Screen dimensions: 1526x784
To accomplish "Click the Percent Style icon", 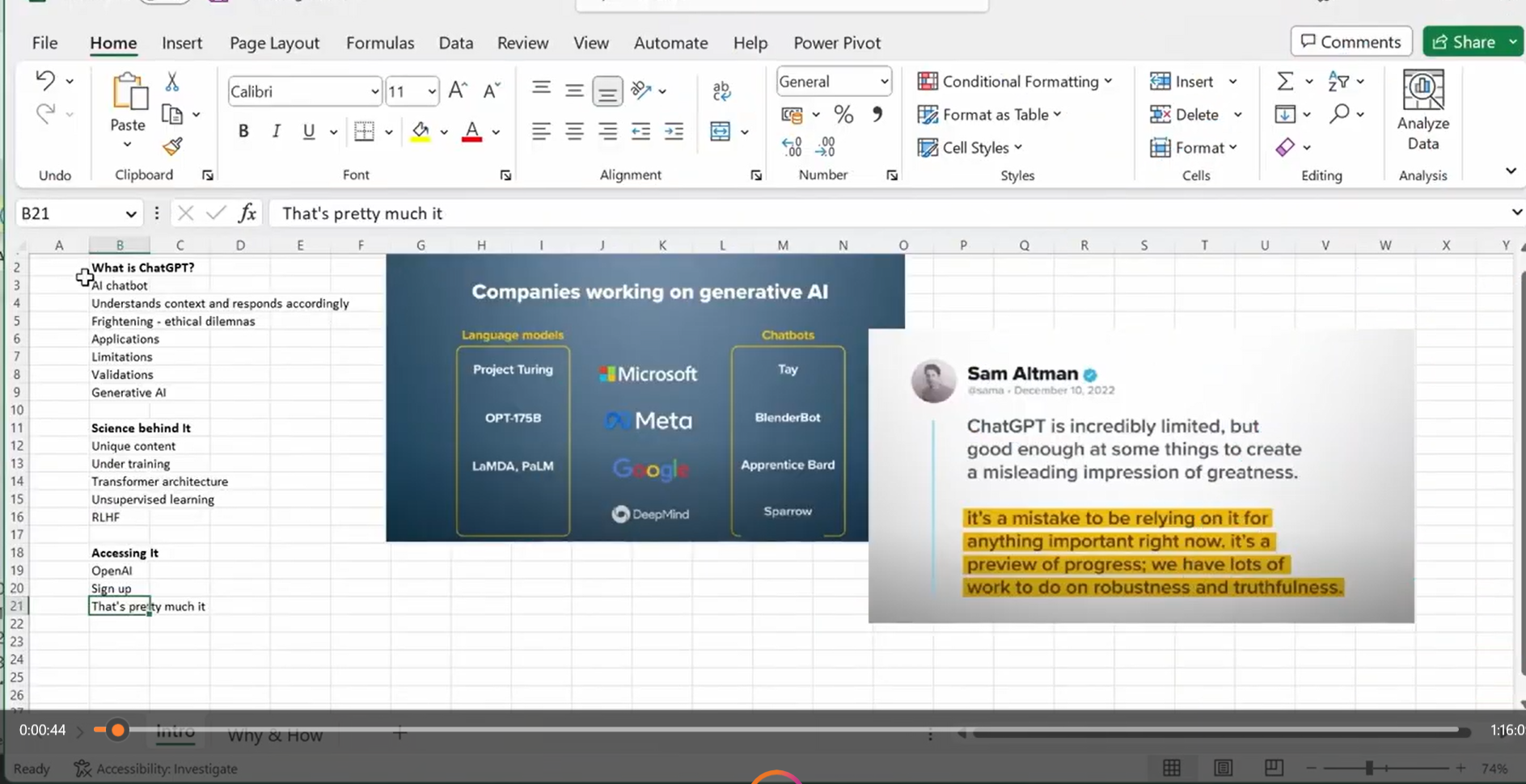I will coord(843,115).
